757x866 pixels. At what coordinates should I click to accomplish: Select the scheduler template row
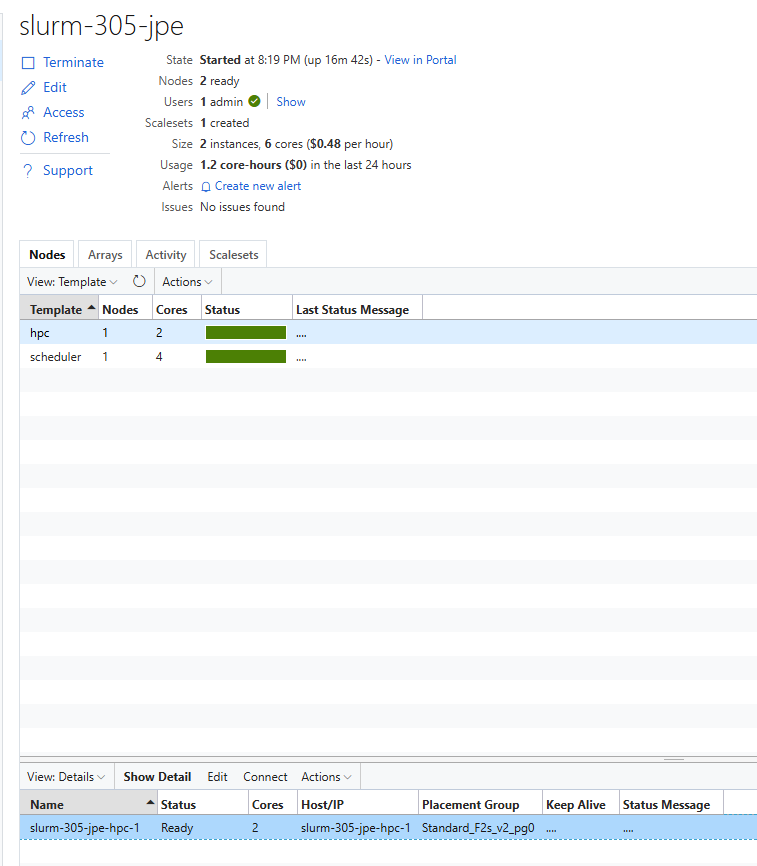click(56, 357)
